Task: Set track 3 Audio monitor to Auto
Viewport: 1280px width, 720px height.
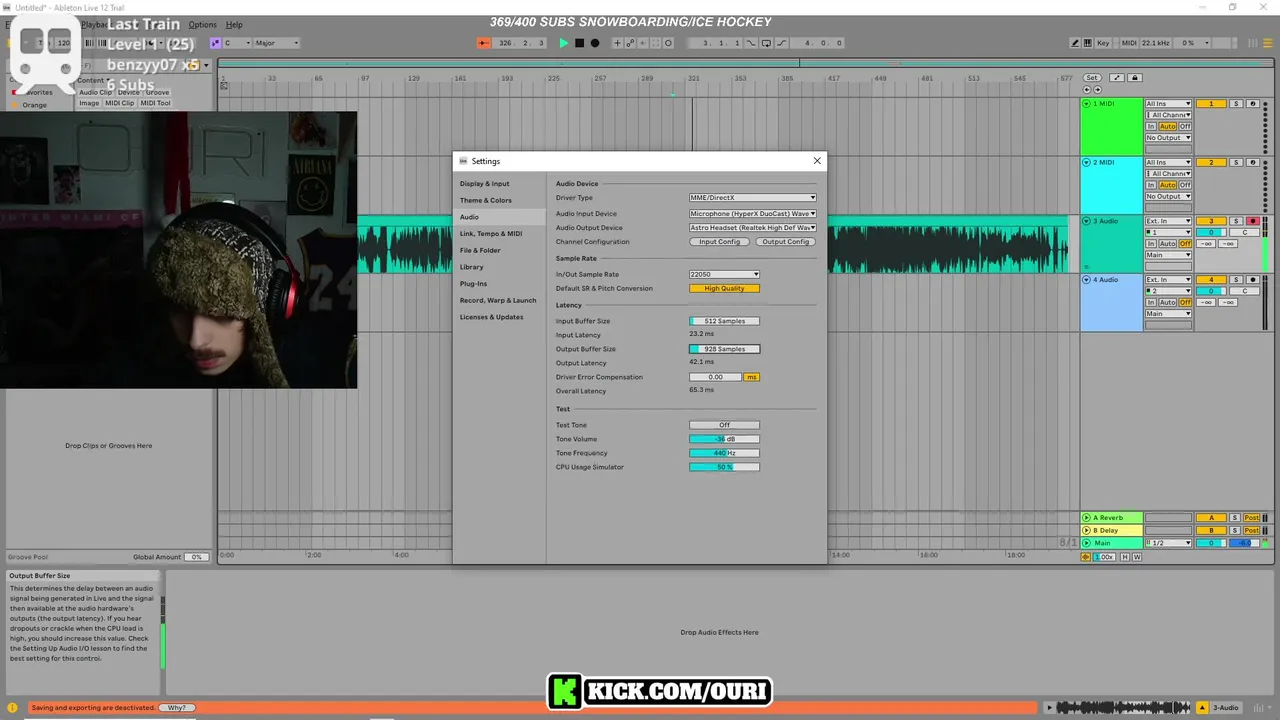Action: coord(1167,244)
